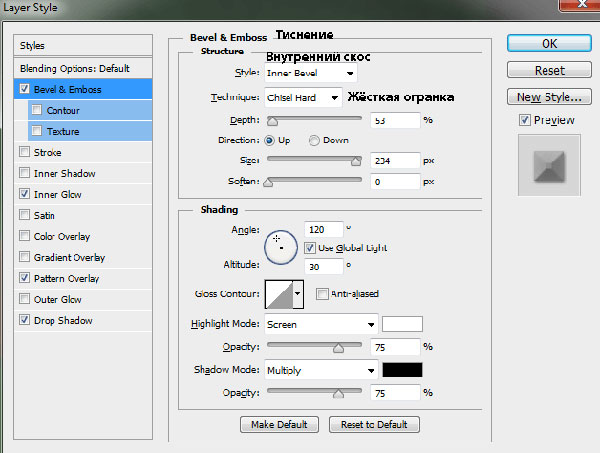The width and height of the screenshot is (600, 453).
Task: Toggle the Use Global Light checkbox
Action: 310,248
